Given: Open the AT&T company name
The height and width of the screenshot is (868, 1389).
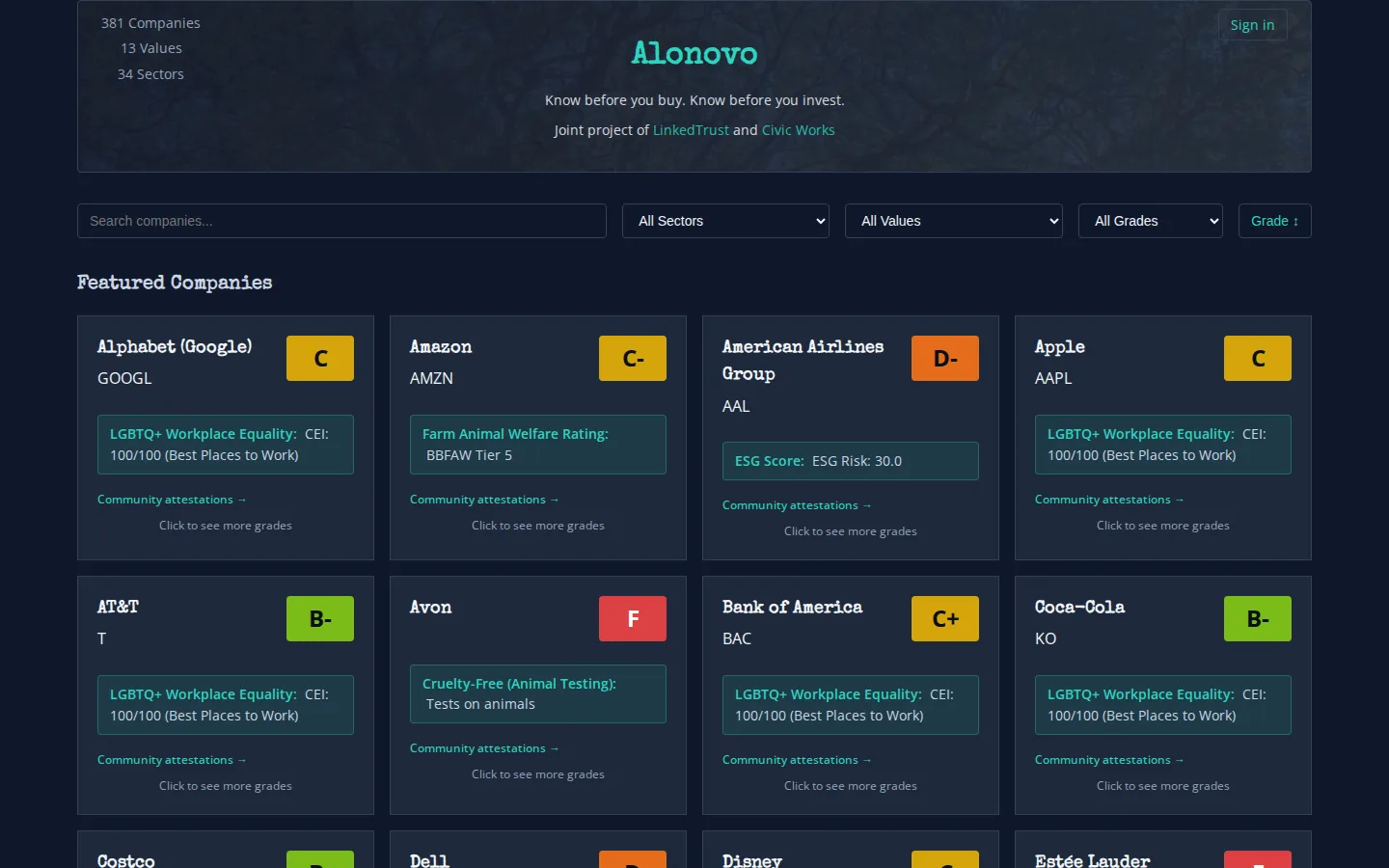Looking at the screenshot, I should [x=118, y=608].
